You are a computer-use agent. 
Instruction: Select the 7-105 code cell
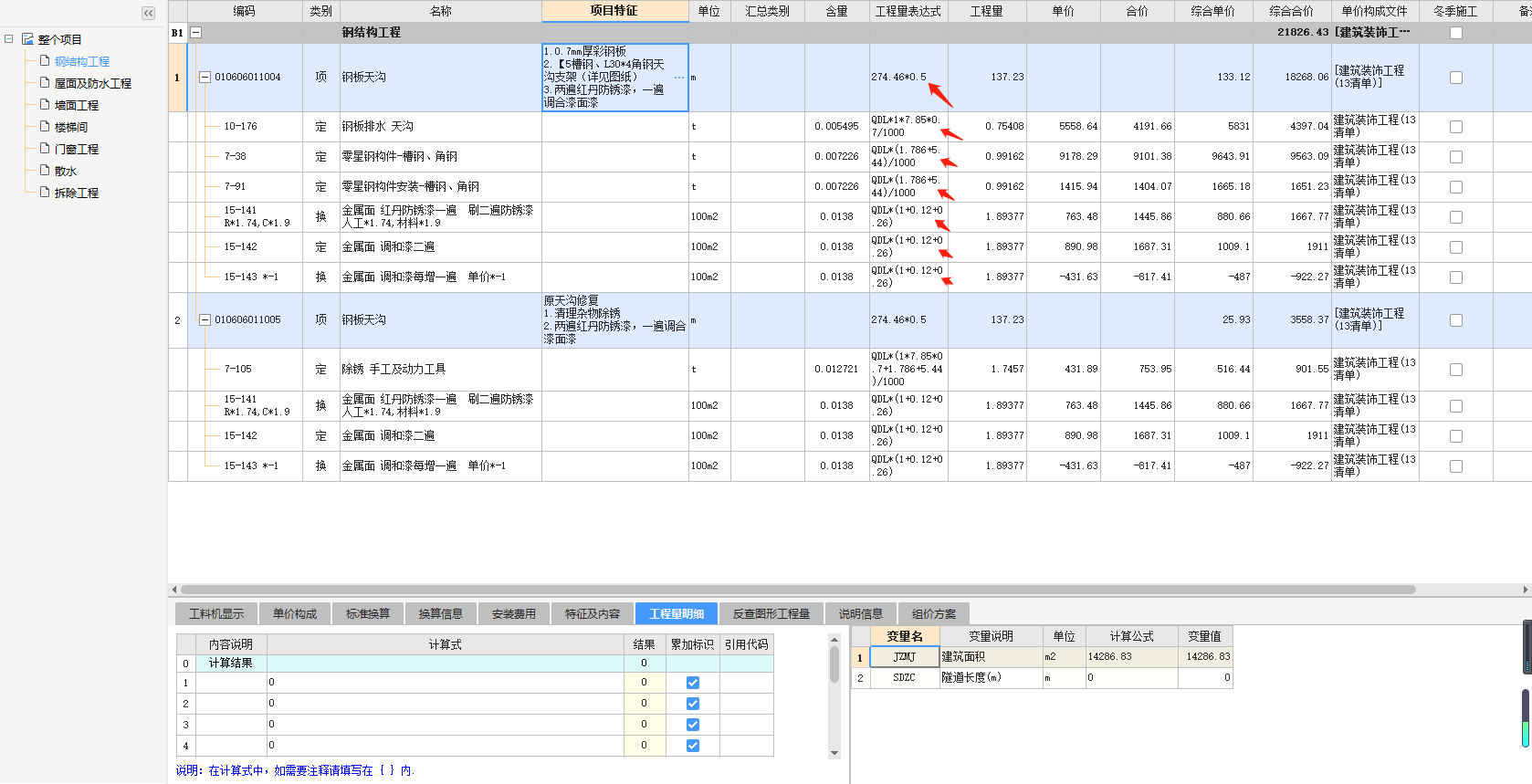pyautogui.click(x=245, y=370)
